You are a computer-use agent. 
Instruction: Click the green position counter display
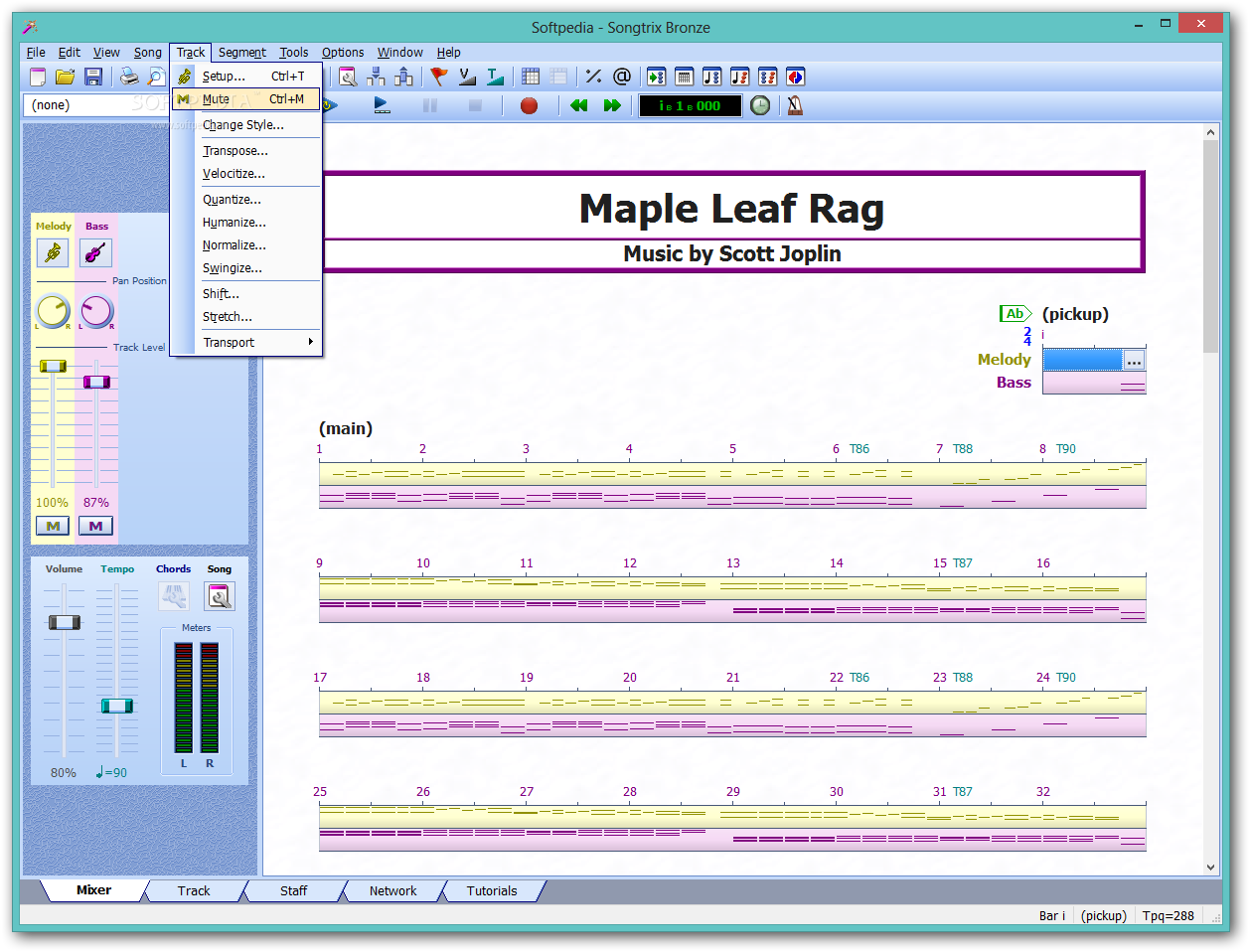point(690,105)
